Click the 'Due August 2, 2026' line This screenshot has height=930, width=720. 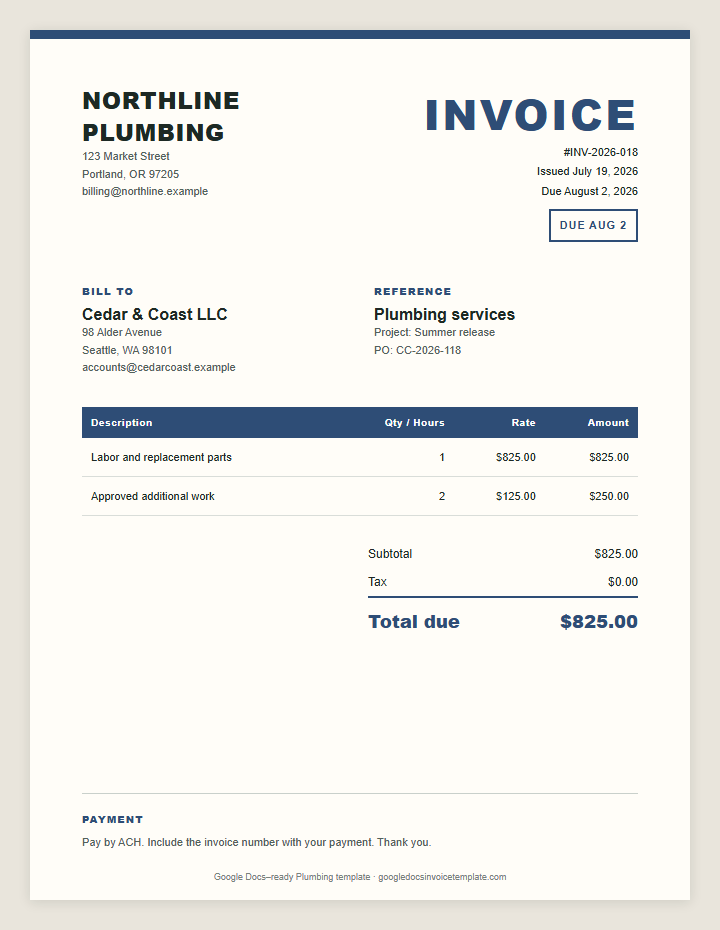tap(590, 191)
